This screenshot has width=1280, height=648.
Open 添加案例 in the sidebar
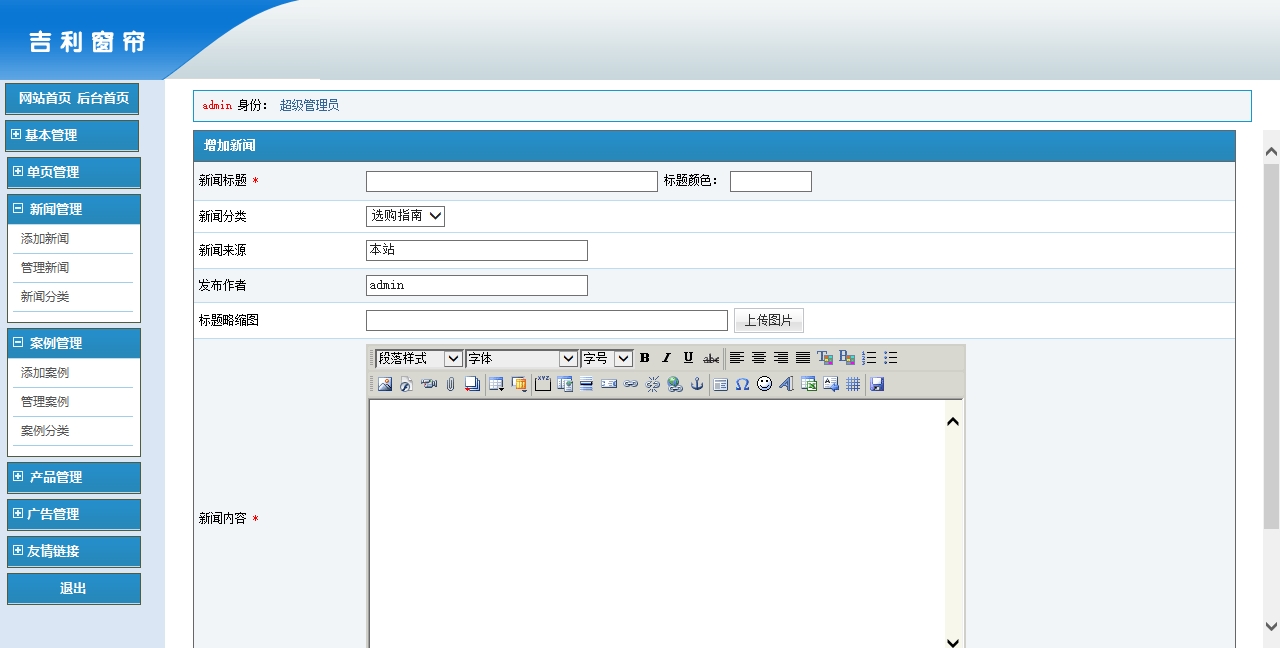[x=45, y=373]
